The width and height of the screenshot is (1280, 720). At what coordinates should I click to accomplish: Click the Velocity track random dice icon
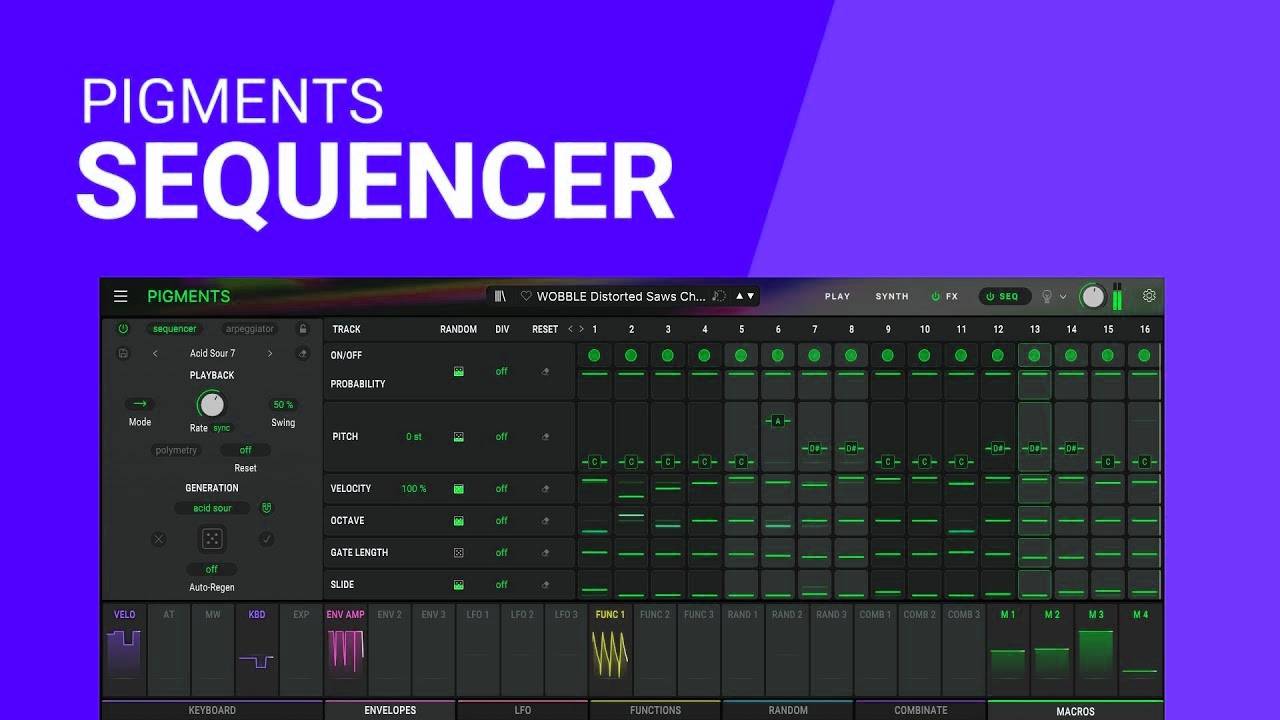pos(458,489)
